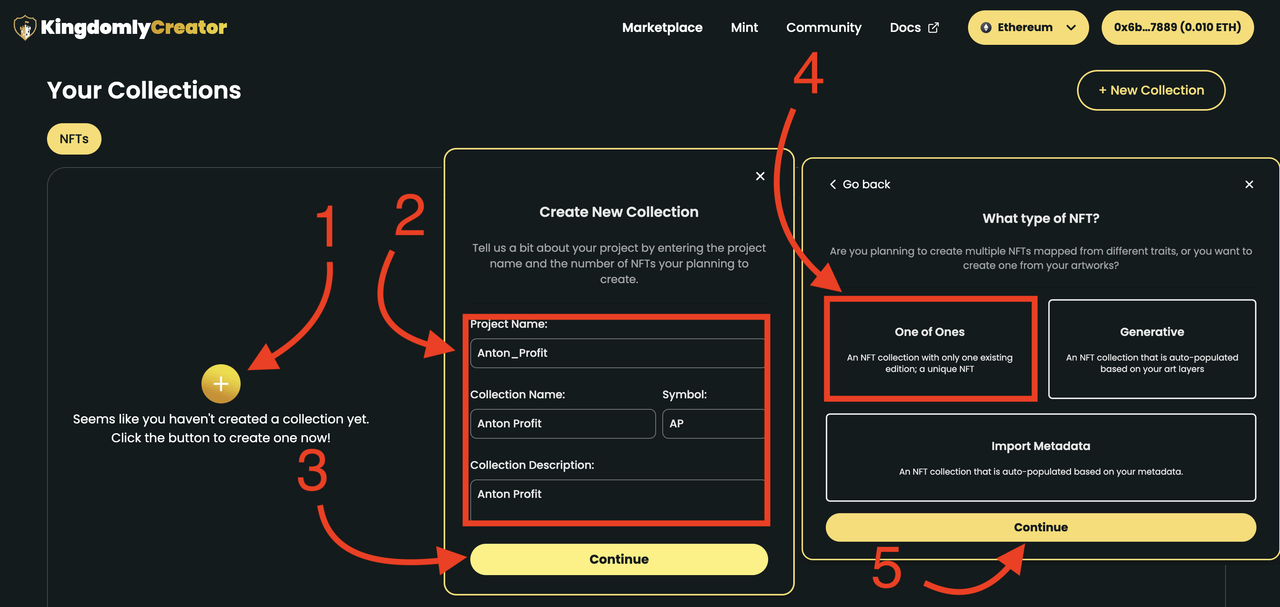
Task: Click Continue in Create New Collection dialog
Action: click(x=619, y=559)
